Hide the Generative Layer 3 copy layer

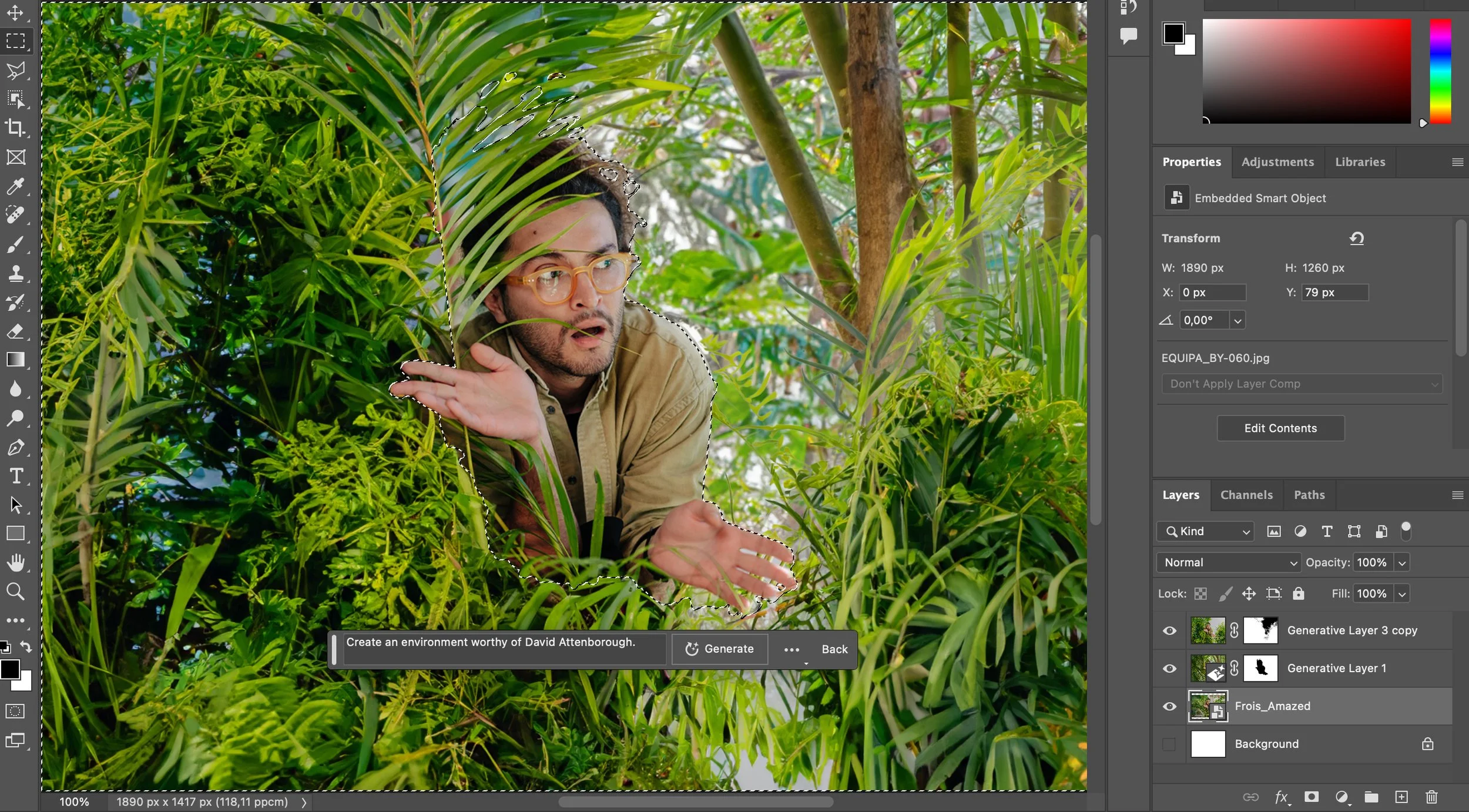click(x=1169, y=630)
